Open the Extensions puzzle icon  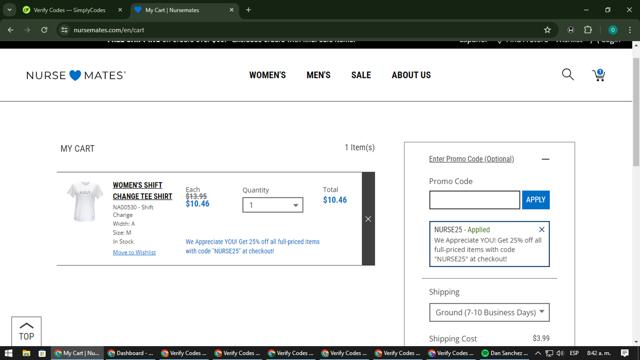[588, 30]
